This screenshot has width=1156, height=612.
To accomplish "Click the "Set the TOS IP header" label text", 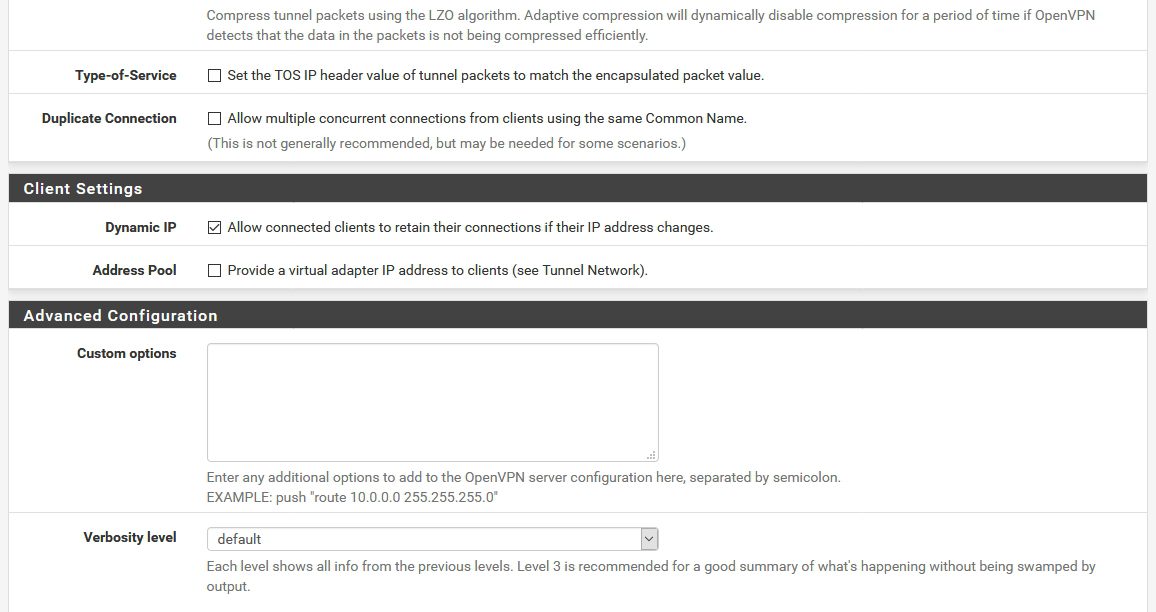I will (495, 75).
